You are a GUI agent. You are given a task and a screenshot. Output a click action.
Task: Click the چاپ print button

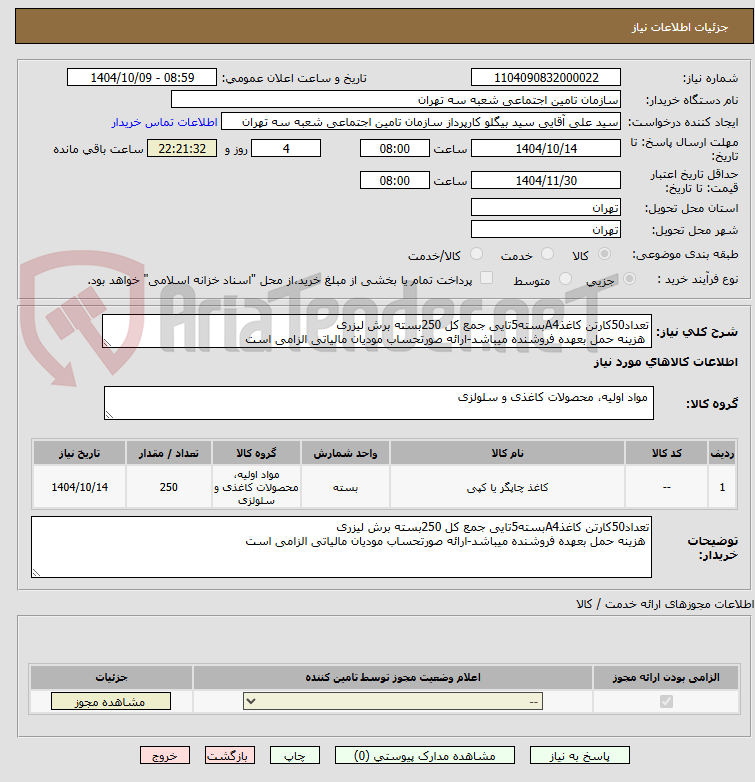[x=295, y=756]
